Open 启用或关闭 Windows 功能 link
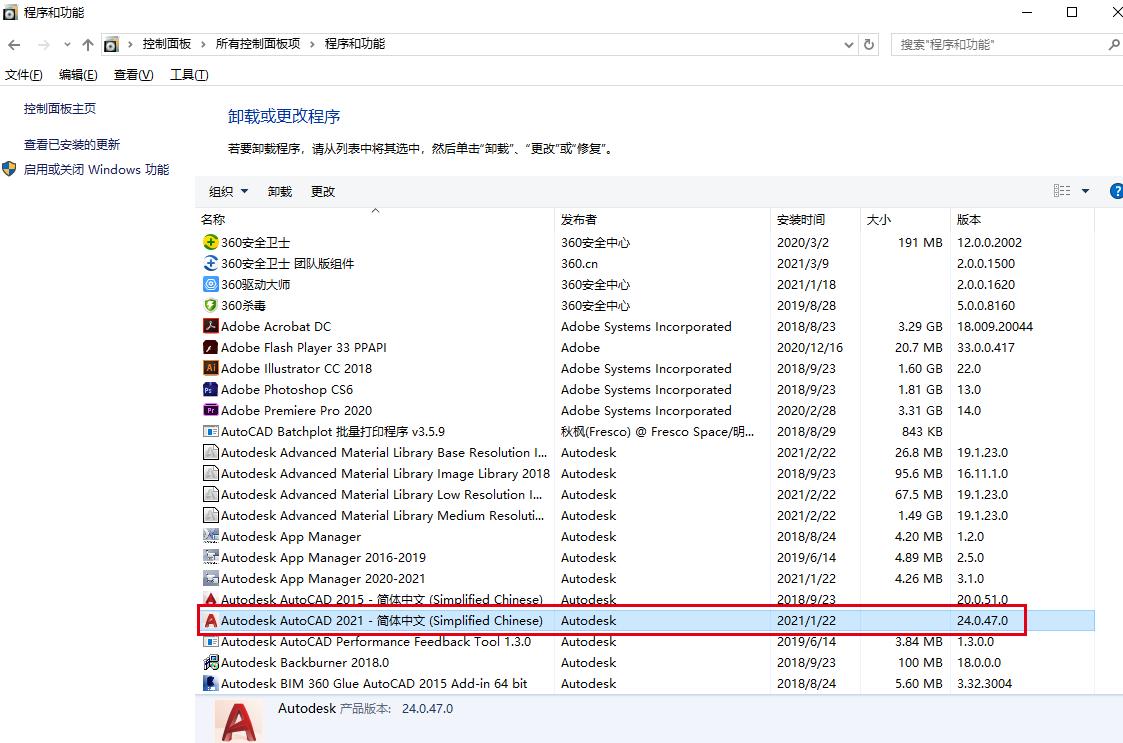Screen dimensions: 1123x743 click(96, 169)
